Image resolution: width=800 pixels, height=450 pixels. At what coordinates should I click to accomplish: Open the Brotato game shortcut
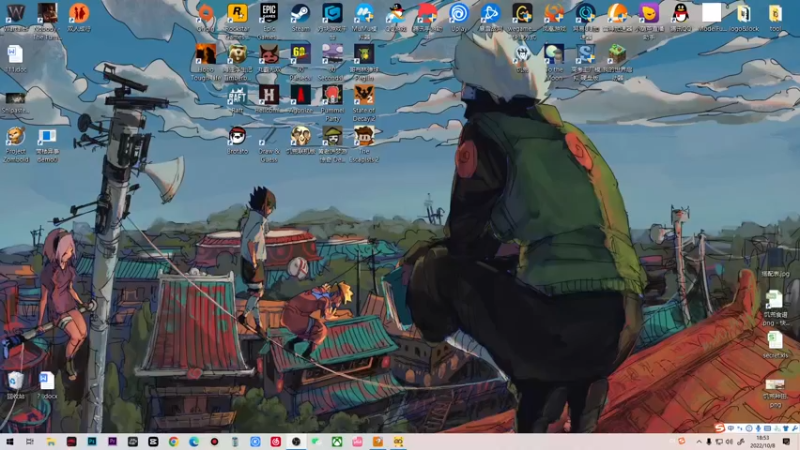(237, 136)
